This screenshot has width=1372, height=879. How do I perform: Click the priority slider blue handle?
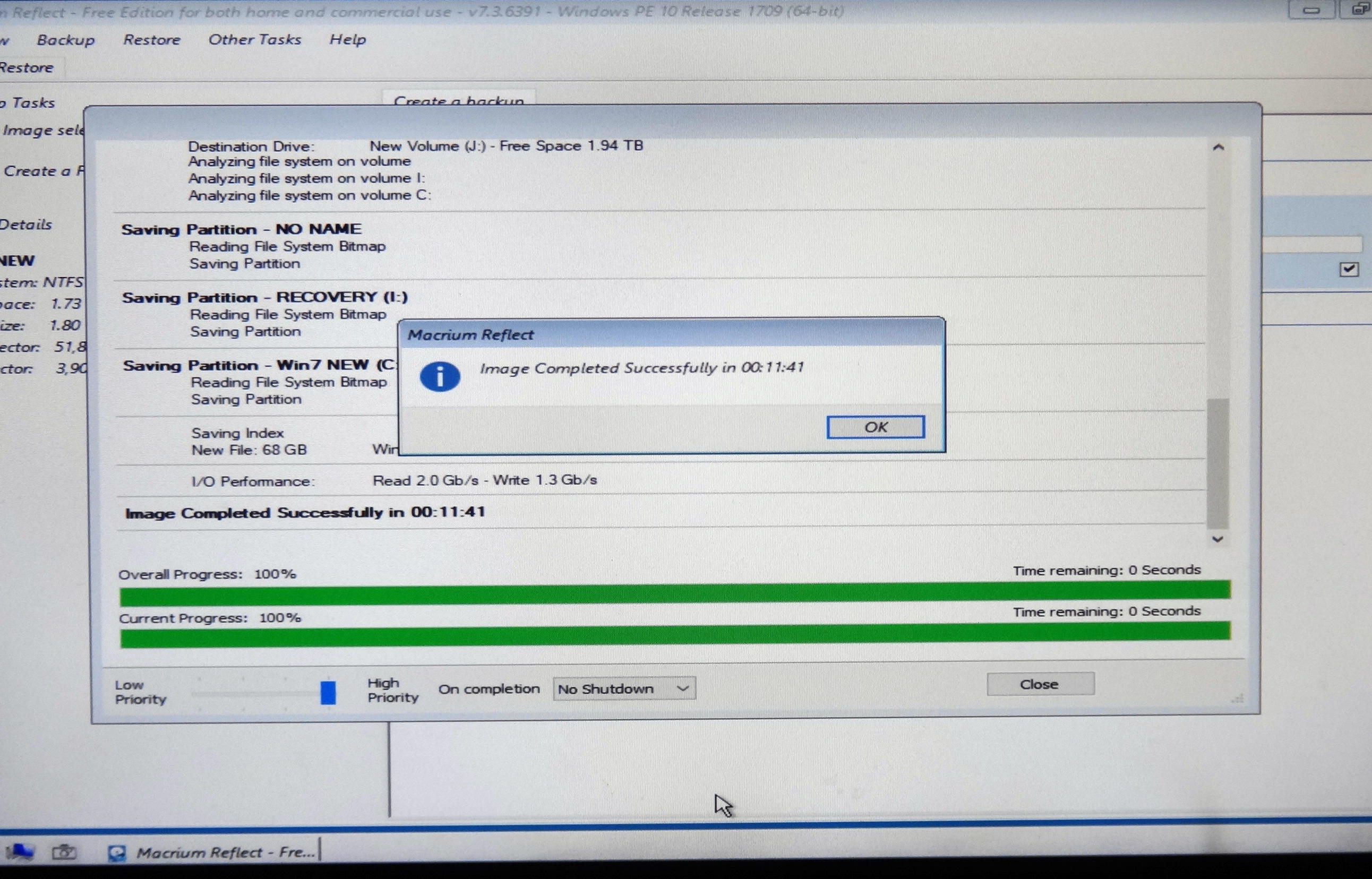click(x=328, y=692)
